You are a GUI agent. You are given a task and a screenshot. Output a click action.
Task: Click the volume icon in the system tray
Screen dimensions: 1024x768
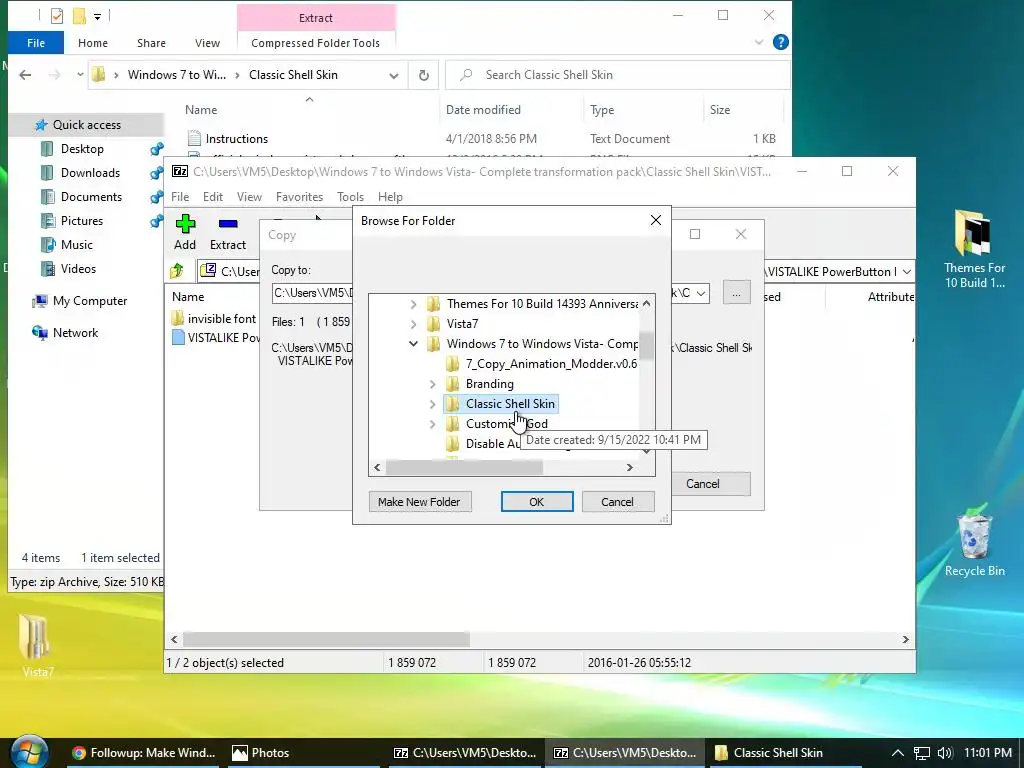[x=944, y=753]
